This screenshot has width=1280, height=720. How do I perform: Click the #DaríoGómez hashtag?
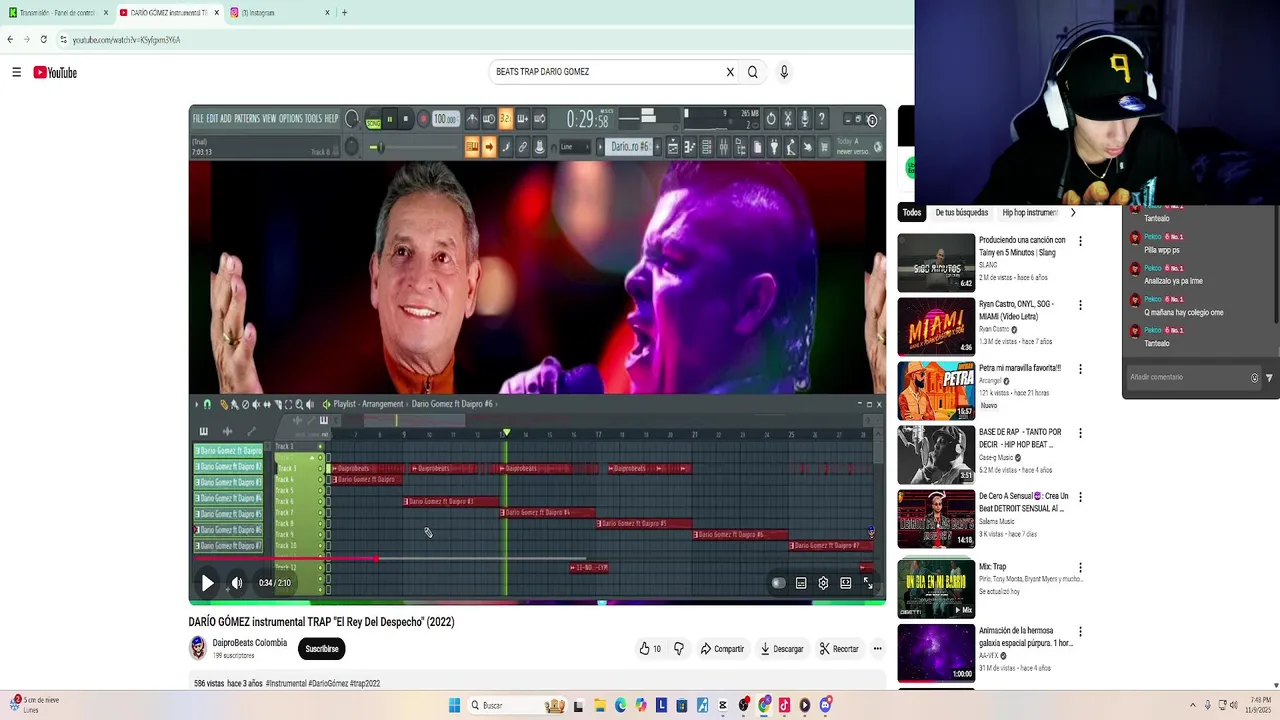coord(329,684)
